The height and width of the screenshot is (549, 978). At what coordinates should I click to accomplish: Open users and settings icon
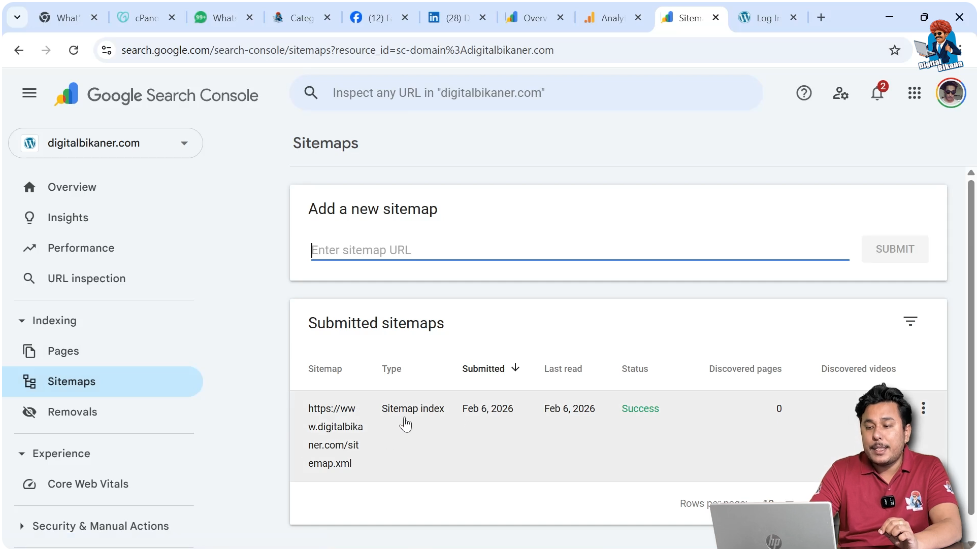(x=840, y=93)
